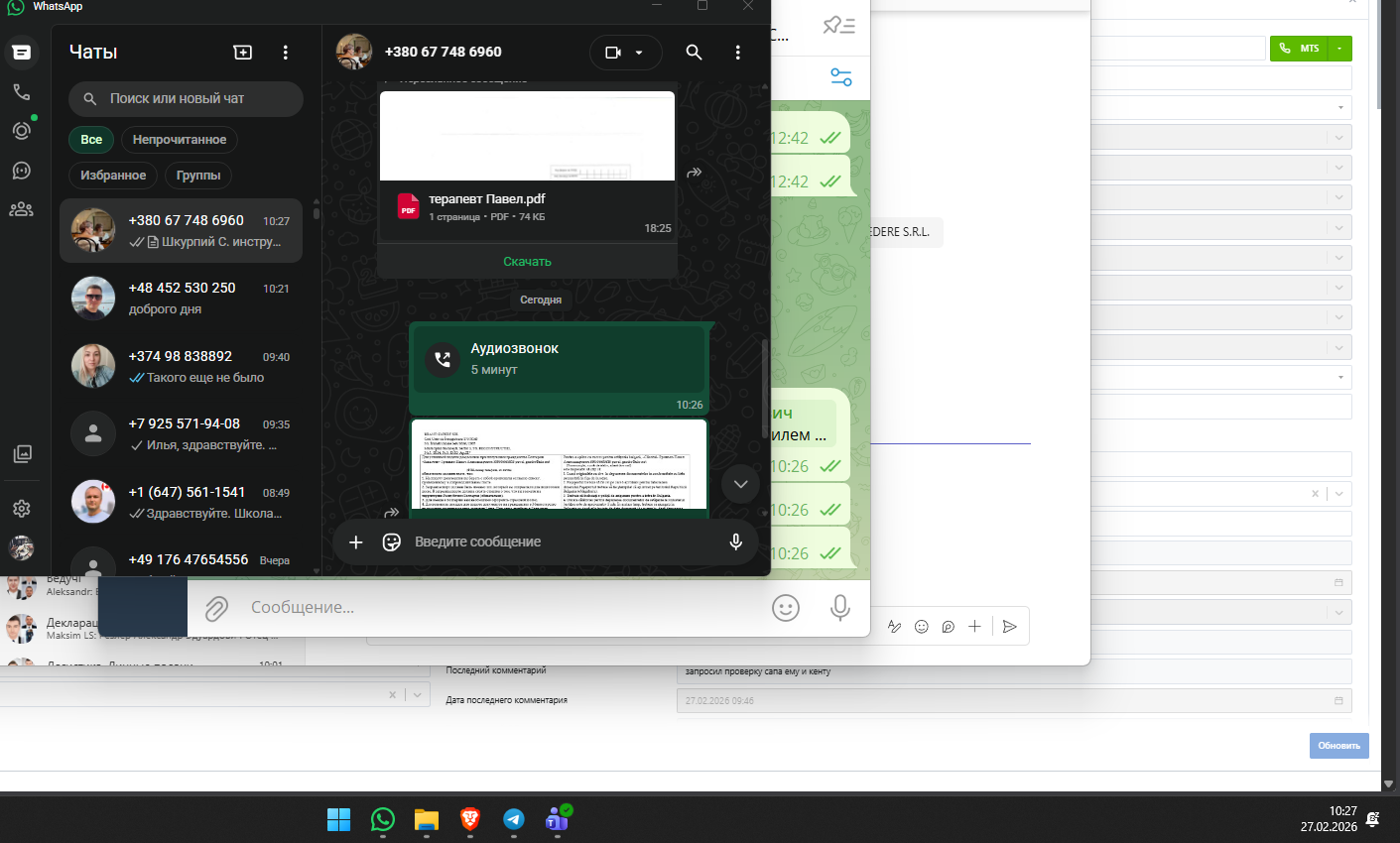Open the calendar icon for 27.02.2026 09:46 field
1400x843 pixels.
(x=1338, y=700)
